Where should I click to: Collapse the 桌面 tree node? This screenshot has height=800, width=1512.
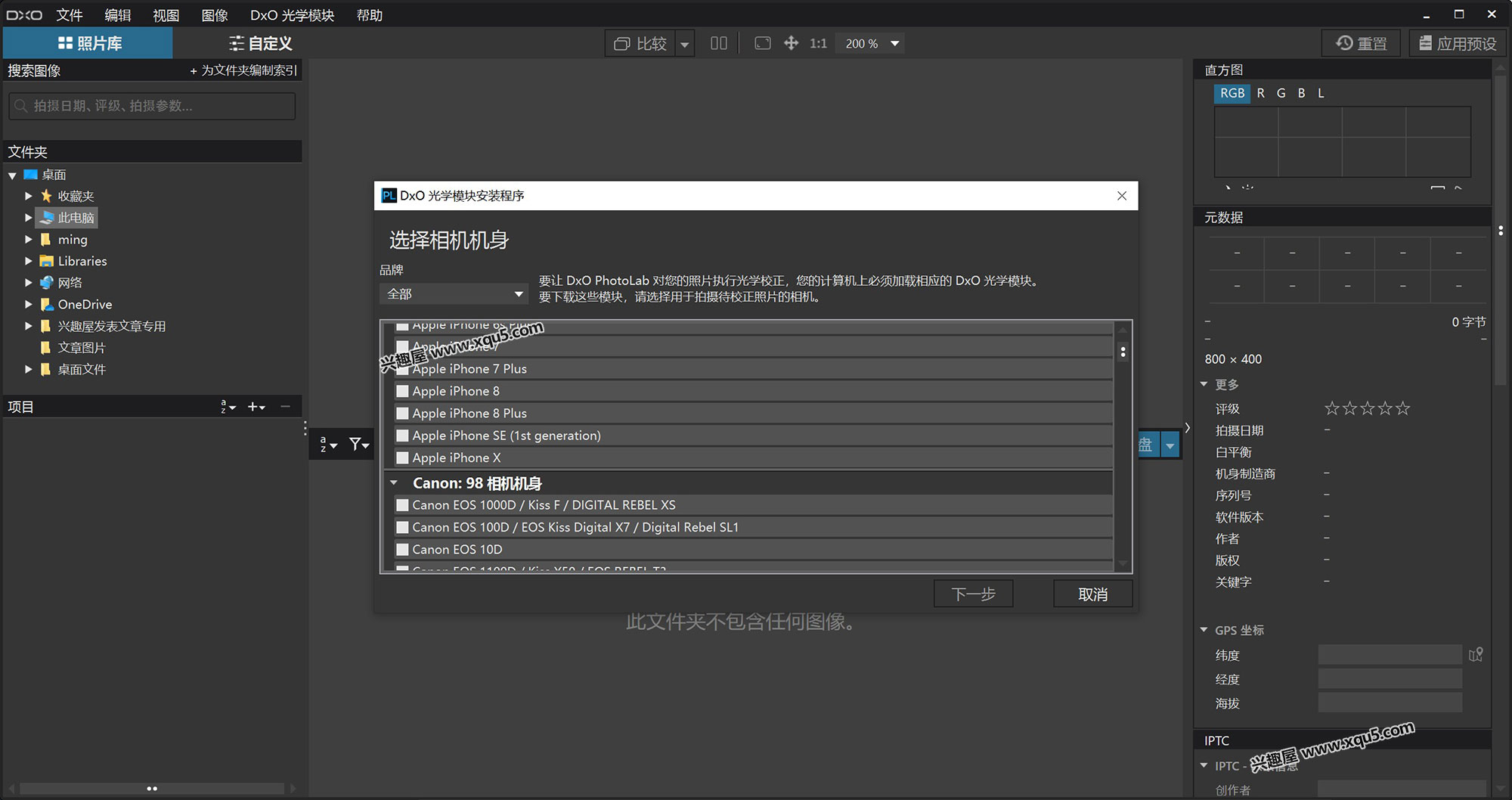(12, 175)
